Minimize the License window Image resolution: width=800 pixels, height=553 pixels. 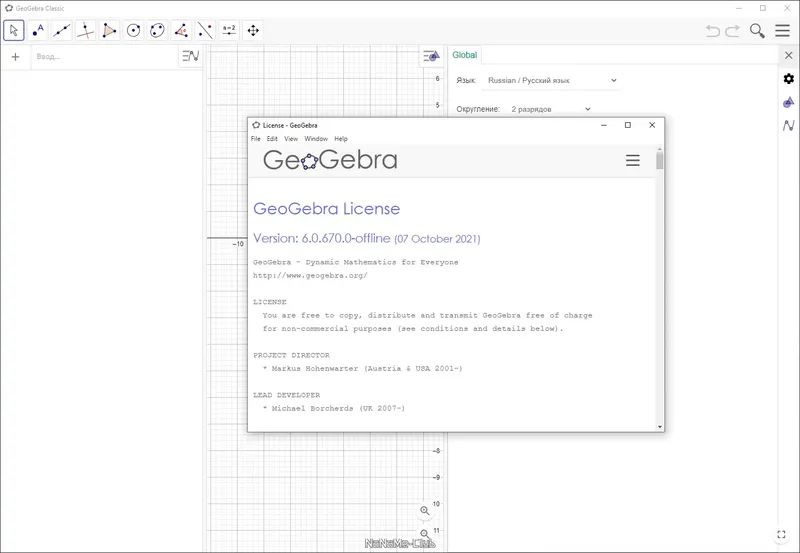(x=604, y=125)
